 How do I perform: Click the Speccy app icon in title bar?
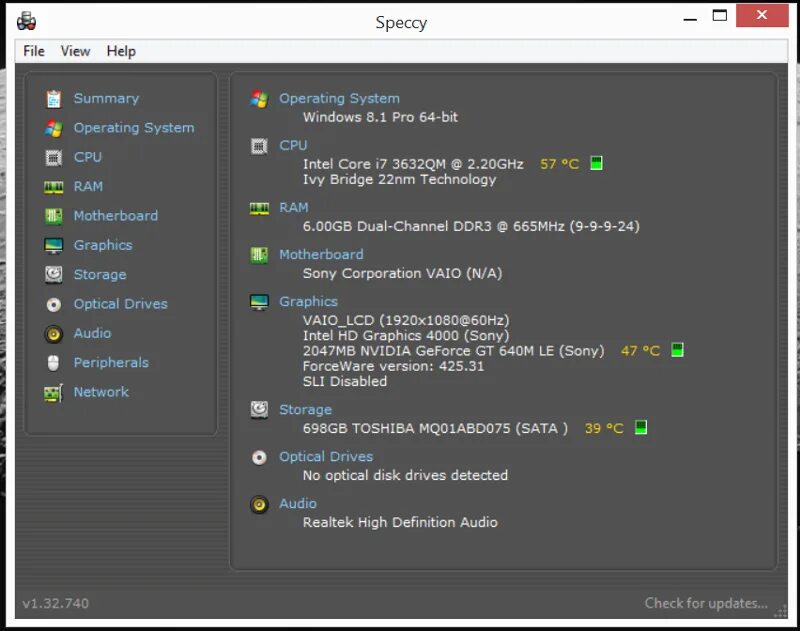[27, 21]
